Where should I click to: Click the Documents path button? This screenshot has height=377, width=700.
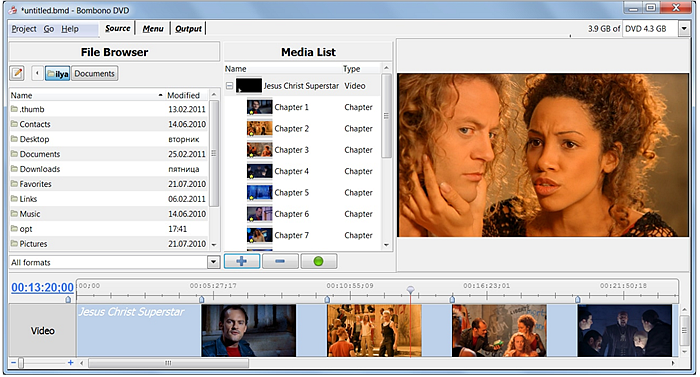coord(94,74)
